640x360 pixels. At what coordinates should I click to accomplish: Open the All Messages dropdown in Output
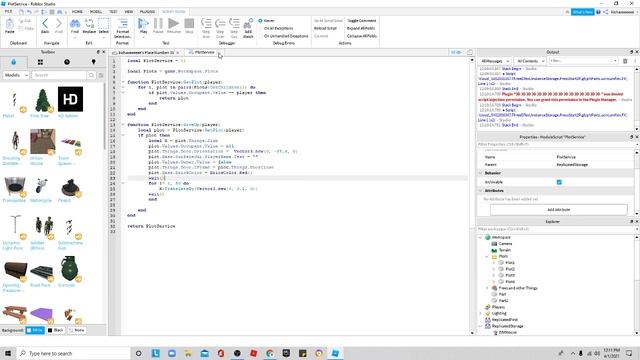coord(495,61)
